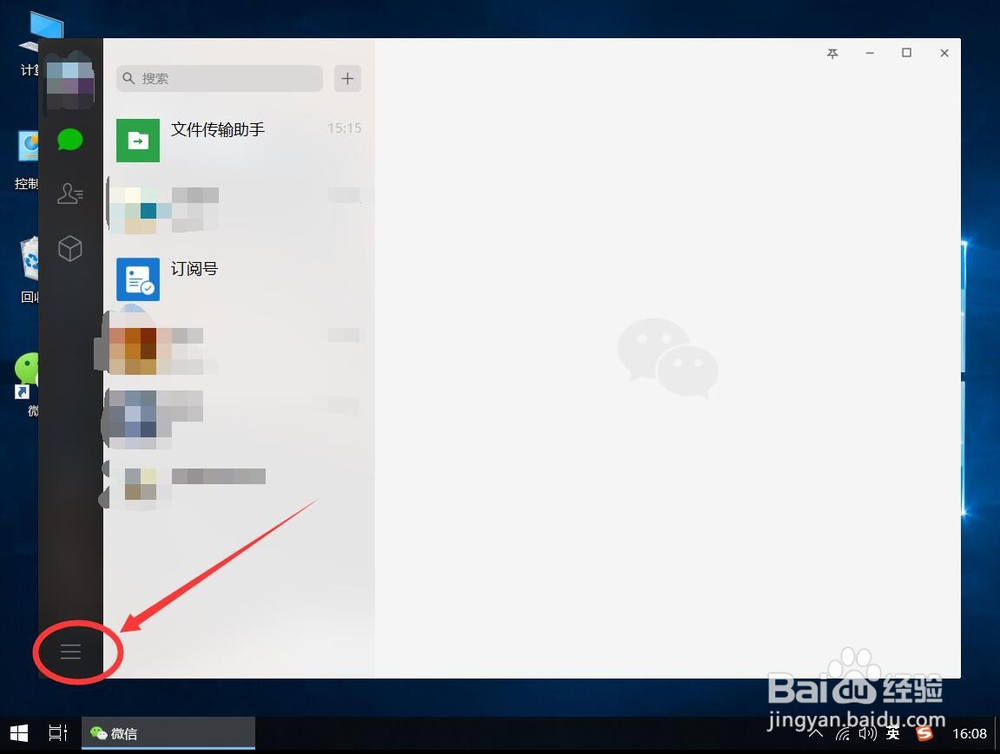Viewport: 1000px width, 754px height.
Task: Minimize the WeChat window
Action: coord(870,54)
